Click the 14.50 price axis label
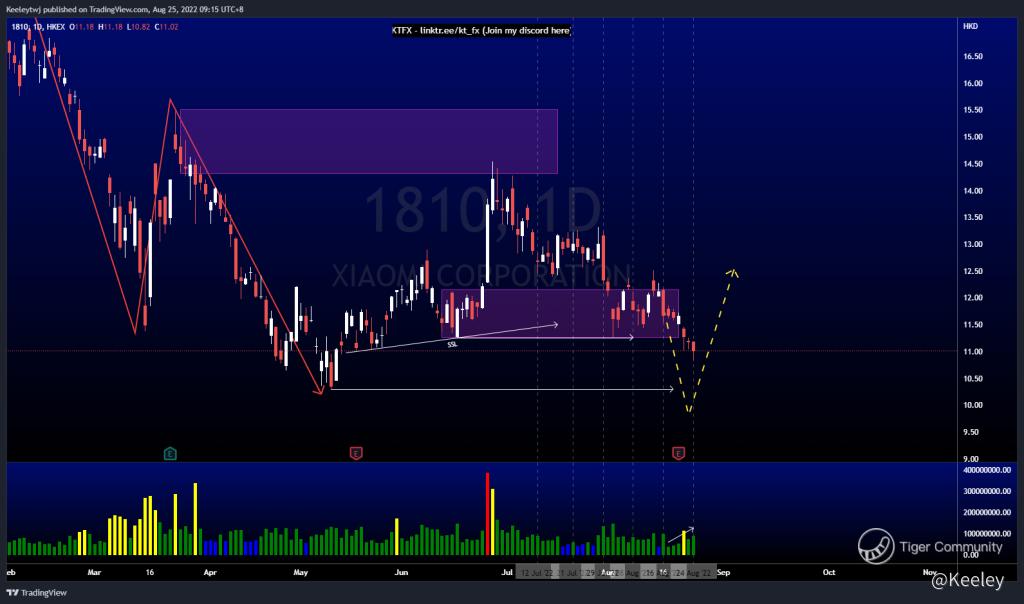This screenshot has height=604, width=1024. coord(973,164)
